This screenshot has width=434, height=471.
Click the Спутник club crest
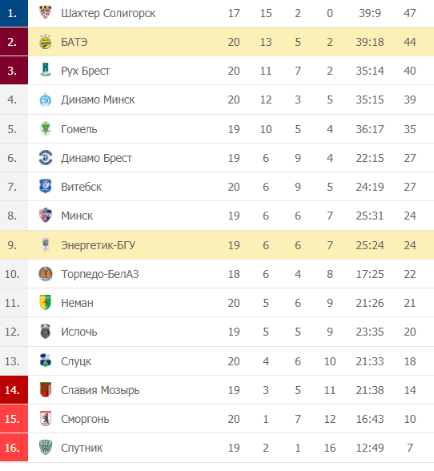pyautogui.click(x=45, y=447)
